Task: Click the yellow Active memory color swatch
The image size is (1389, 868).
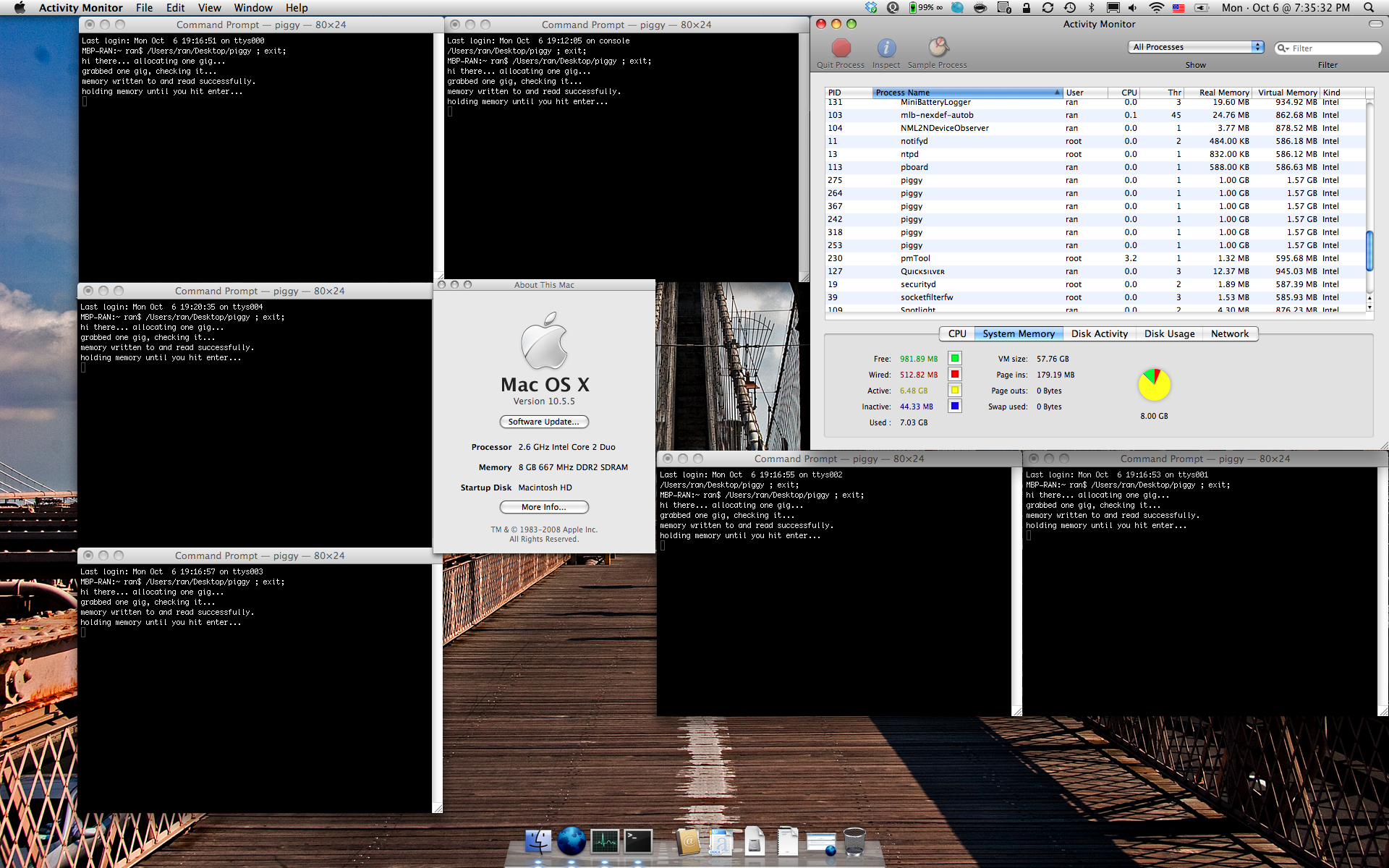Action: click(x=955, y=390)
